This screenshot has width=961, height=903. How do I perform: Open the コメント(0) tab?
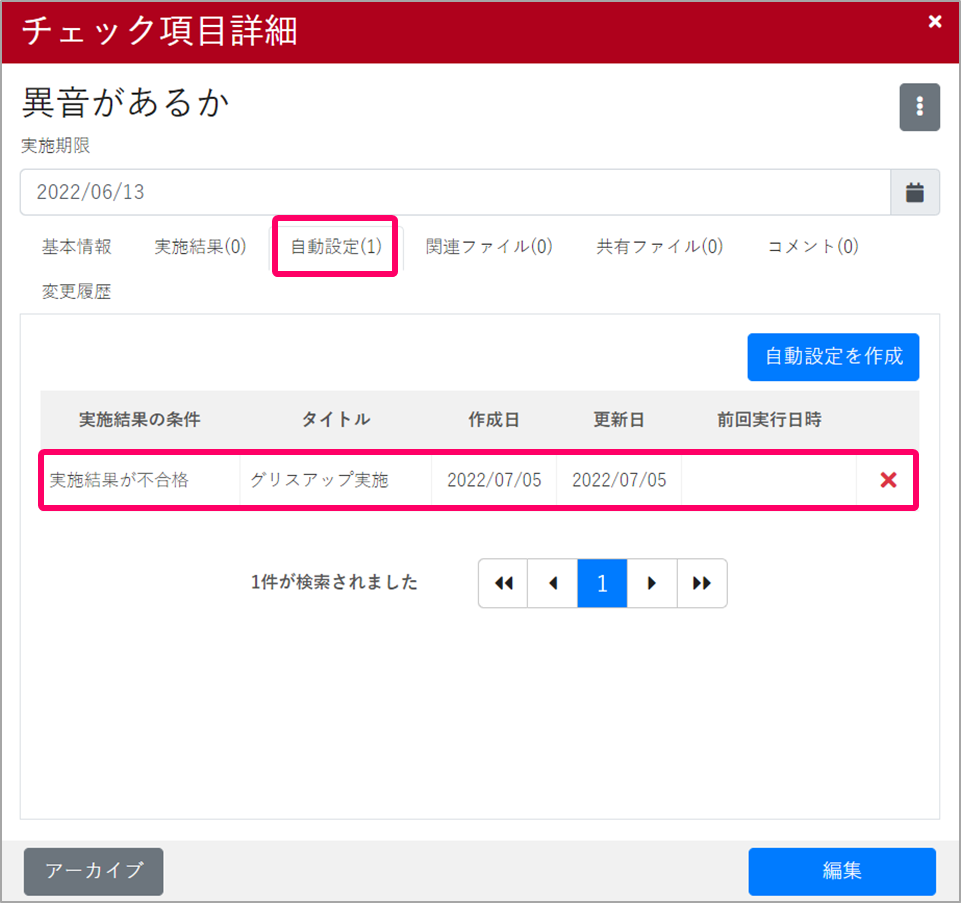[812, 246]
